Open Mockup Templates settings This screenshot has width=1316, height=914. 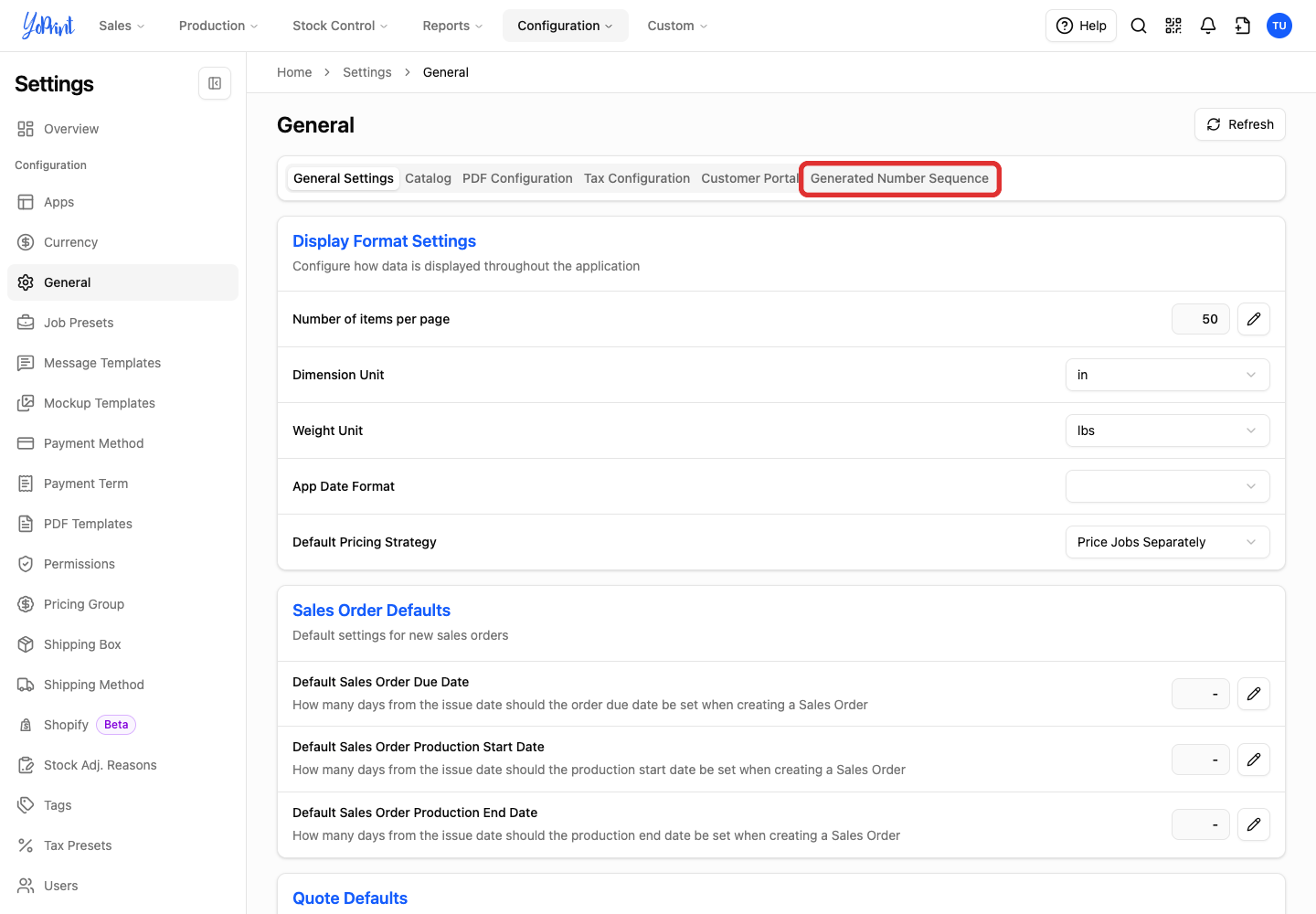click(122, 403)
